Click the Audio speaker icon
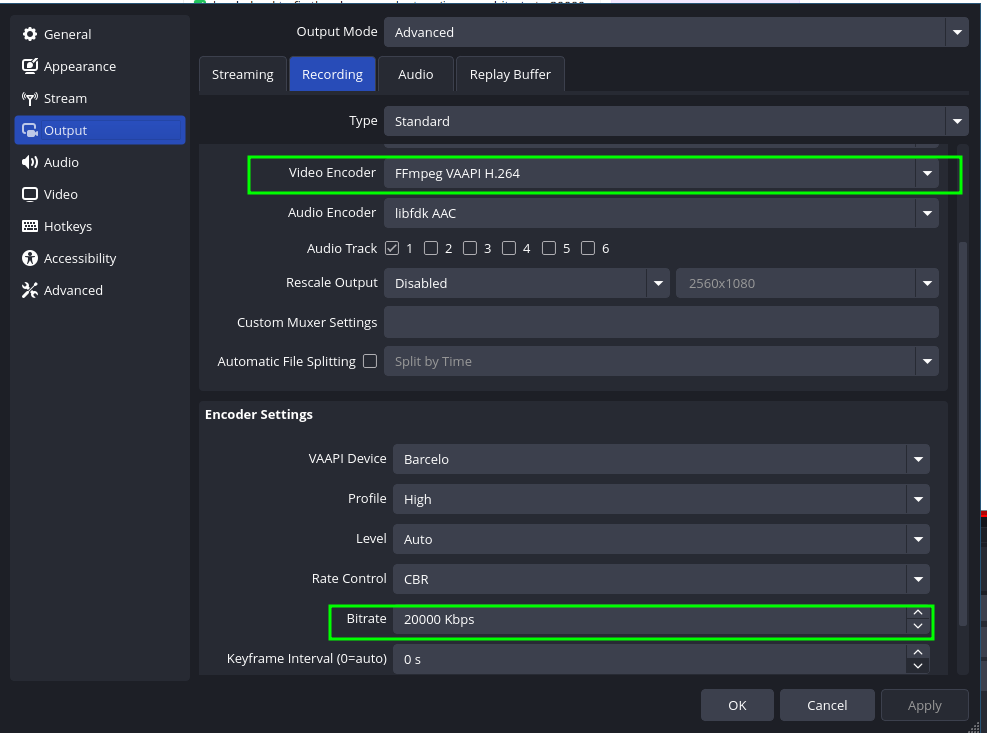Image resolution: width=987 pixels, height=733 pixels. 30,162
